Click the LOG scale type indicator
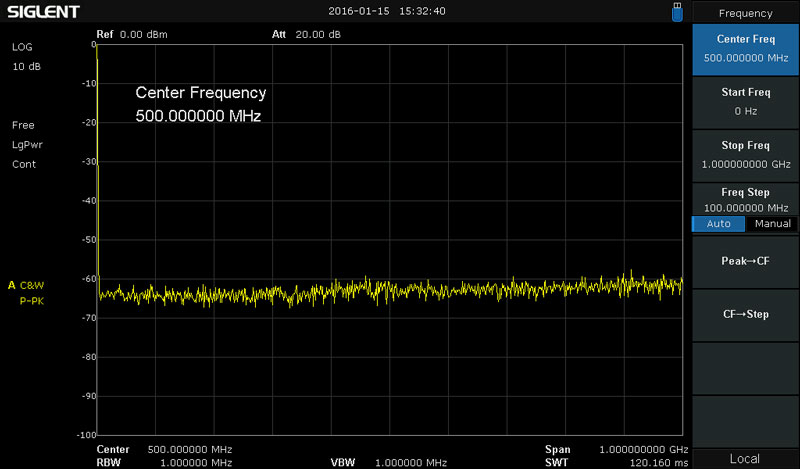The image size is (800, 469). pos(23,48)
